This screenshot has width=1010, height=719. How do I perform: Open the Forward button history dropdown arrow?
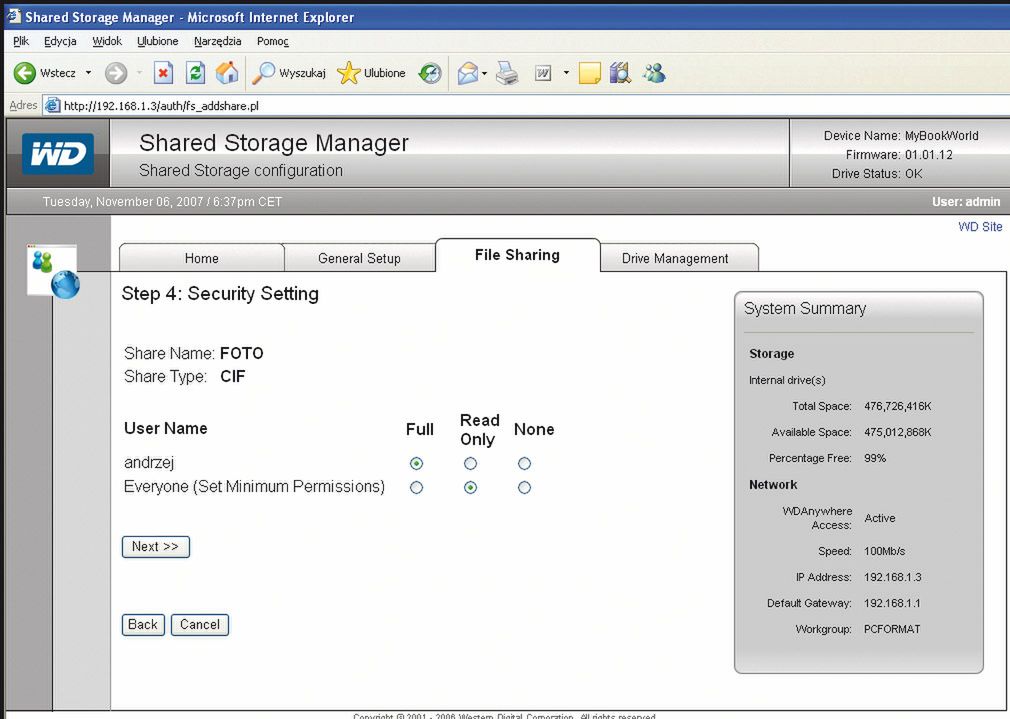(139, 73)
